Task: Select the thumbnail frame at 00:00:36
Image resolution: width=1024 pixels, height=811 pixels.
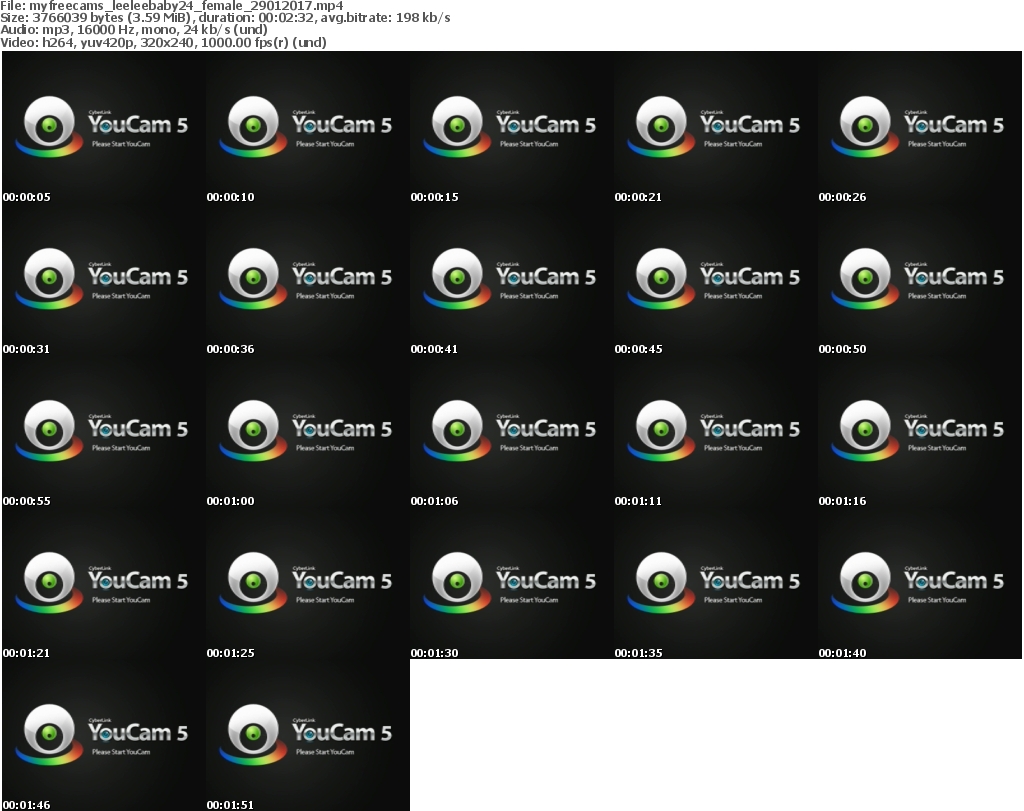Action: [x=308, y=279]
